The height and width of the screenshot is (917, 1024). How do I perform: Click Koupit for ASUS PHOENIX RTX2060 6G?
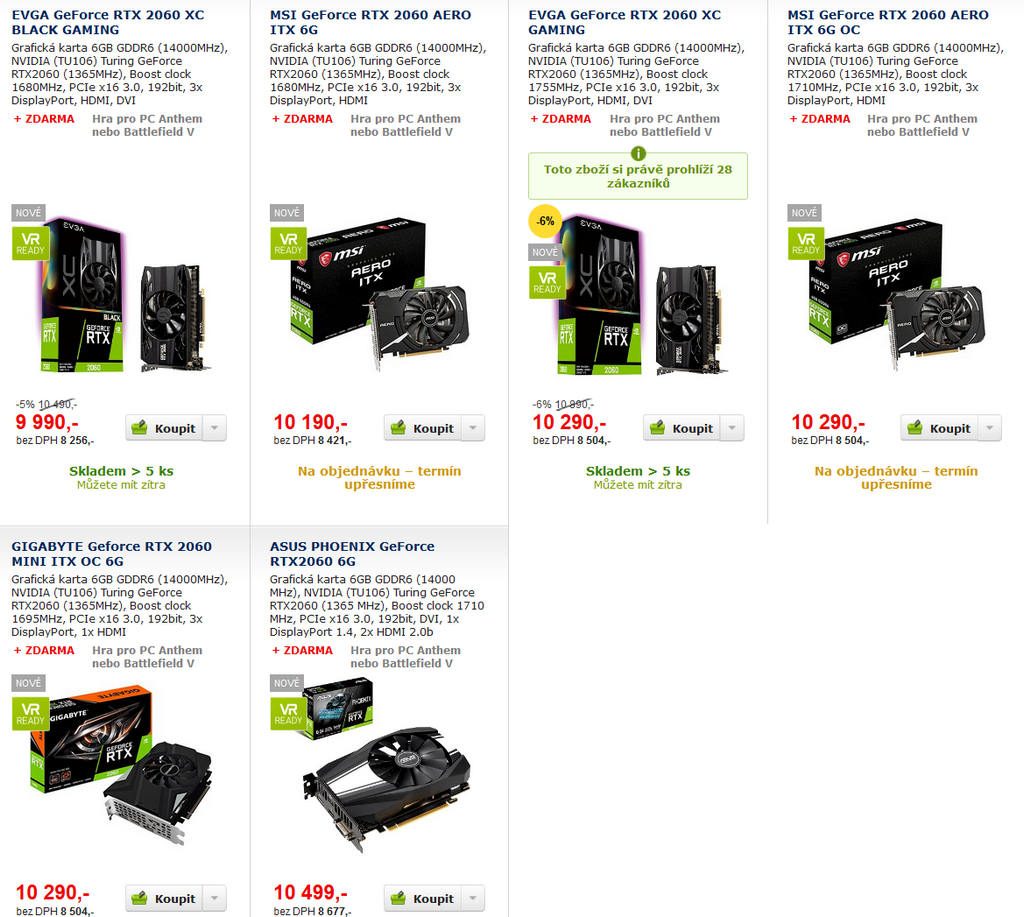(423, 899)
